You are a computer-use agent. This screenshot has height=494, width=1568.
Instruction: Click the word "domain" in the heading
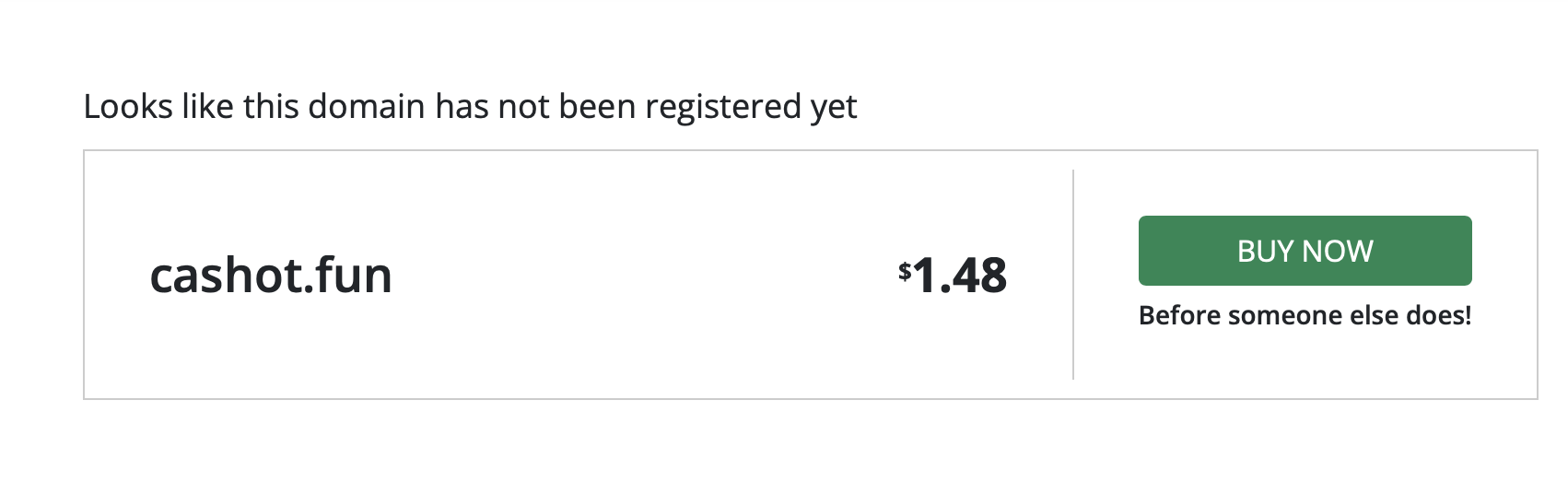366,107
